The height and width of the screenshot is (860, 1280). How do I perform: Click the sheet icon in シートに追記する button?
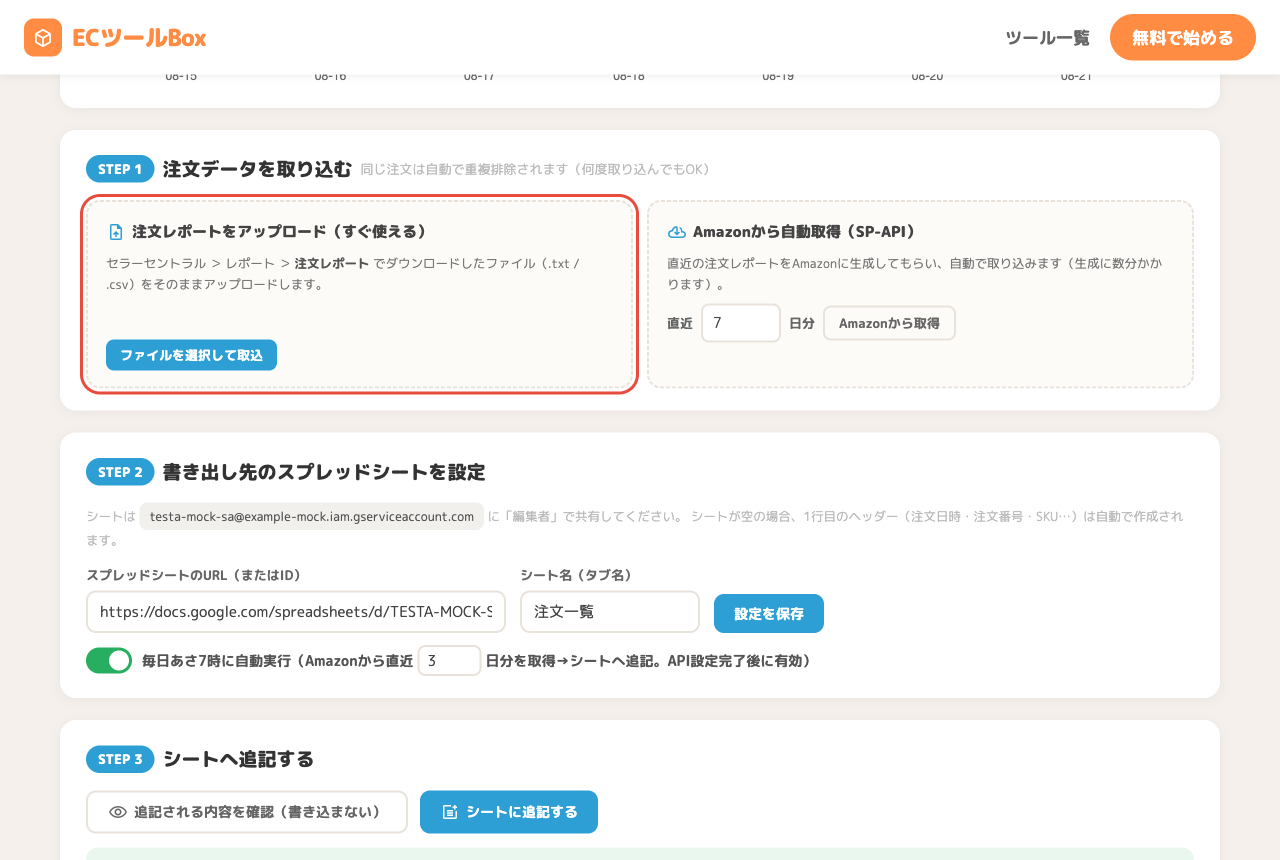(x=450, y=812)
